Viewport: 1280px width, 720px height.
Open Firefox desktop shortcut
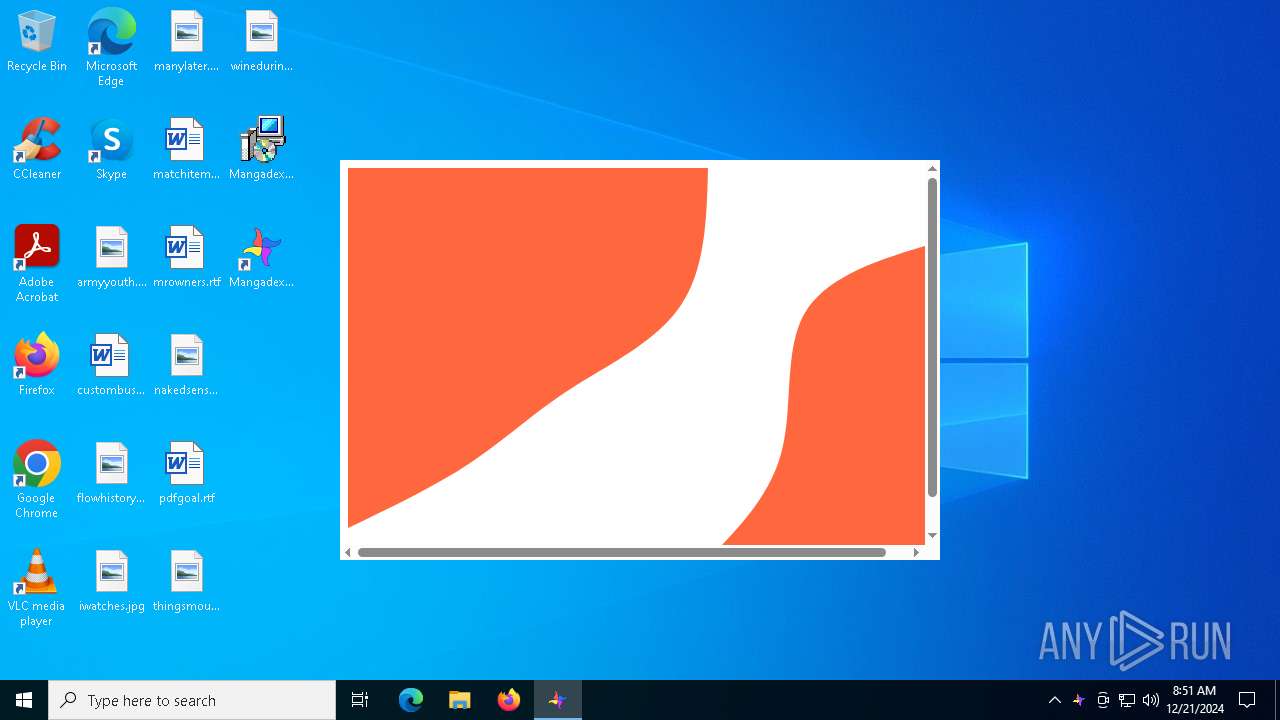point(37,366)
